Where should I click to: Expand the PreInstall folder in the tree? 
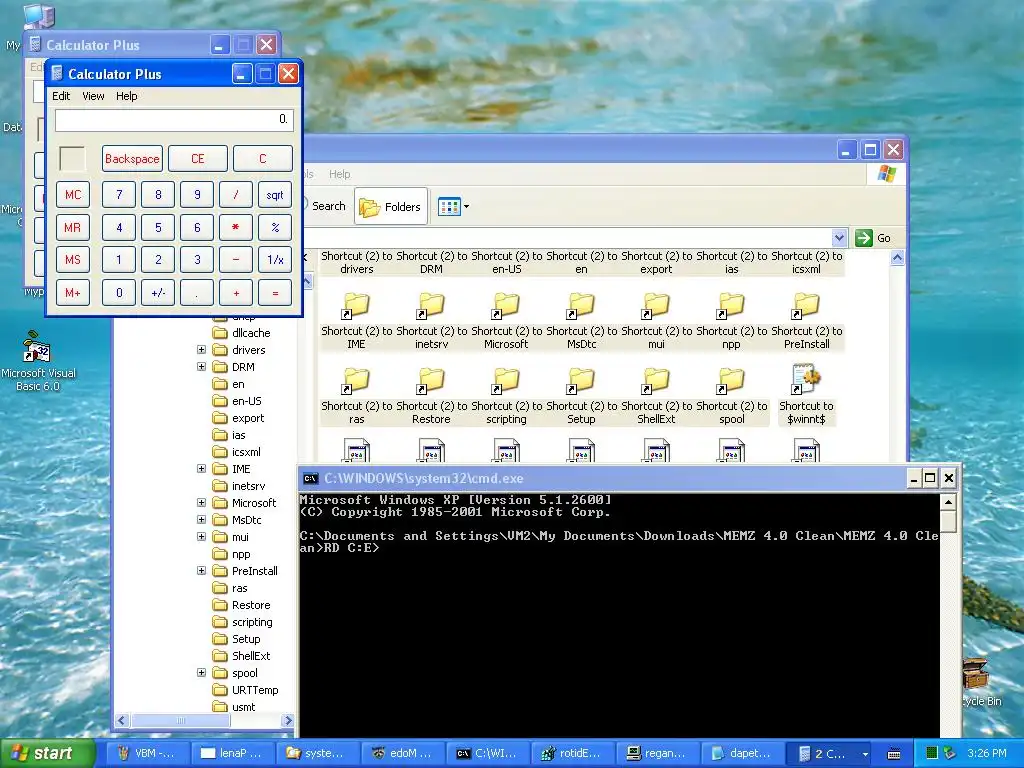click(202, 571)
